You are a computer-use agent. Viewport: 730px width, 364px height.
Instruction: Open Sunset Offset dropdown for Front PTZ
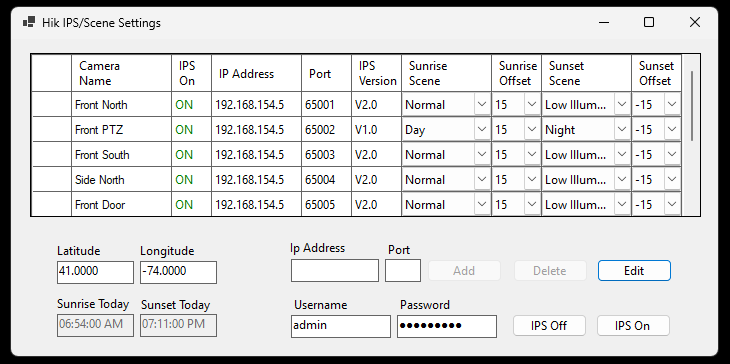tap(672, 129)
